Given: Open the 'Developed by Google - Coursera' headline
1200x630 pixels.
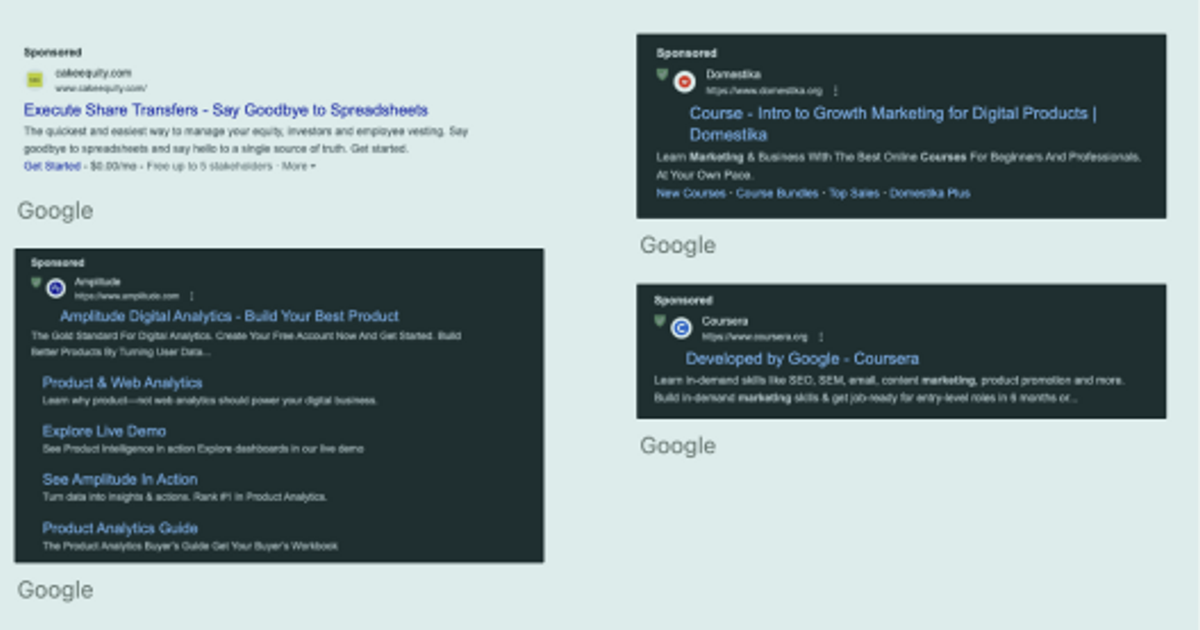Looking at the screenshot, I should 805,358.
